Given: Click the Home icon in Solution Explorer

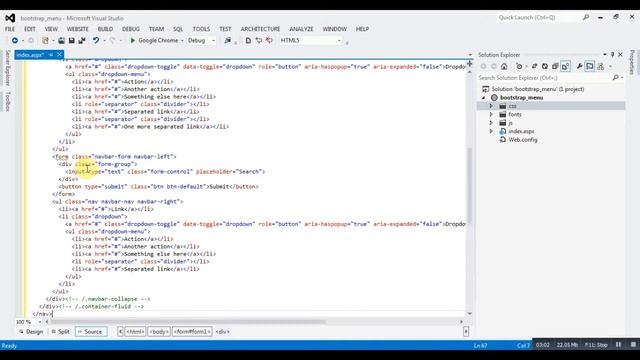Looking at the screenshot, I should (x=504, y=66).
